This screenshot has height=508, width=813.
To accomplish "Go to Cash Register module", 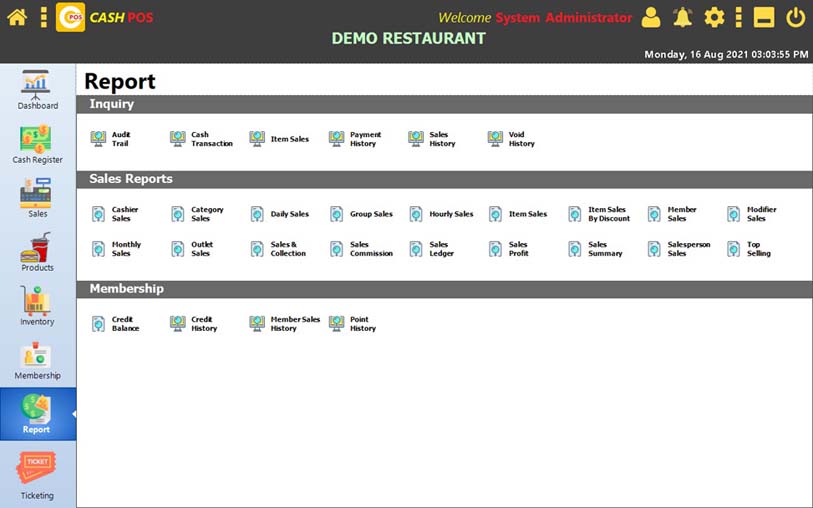I will (37, 144).
